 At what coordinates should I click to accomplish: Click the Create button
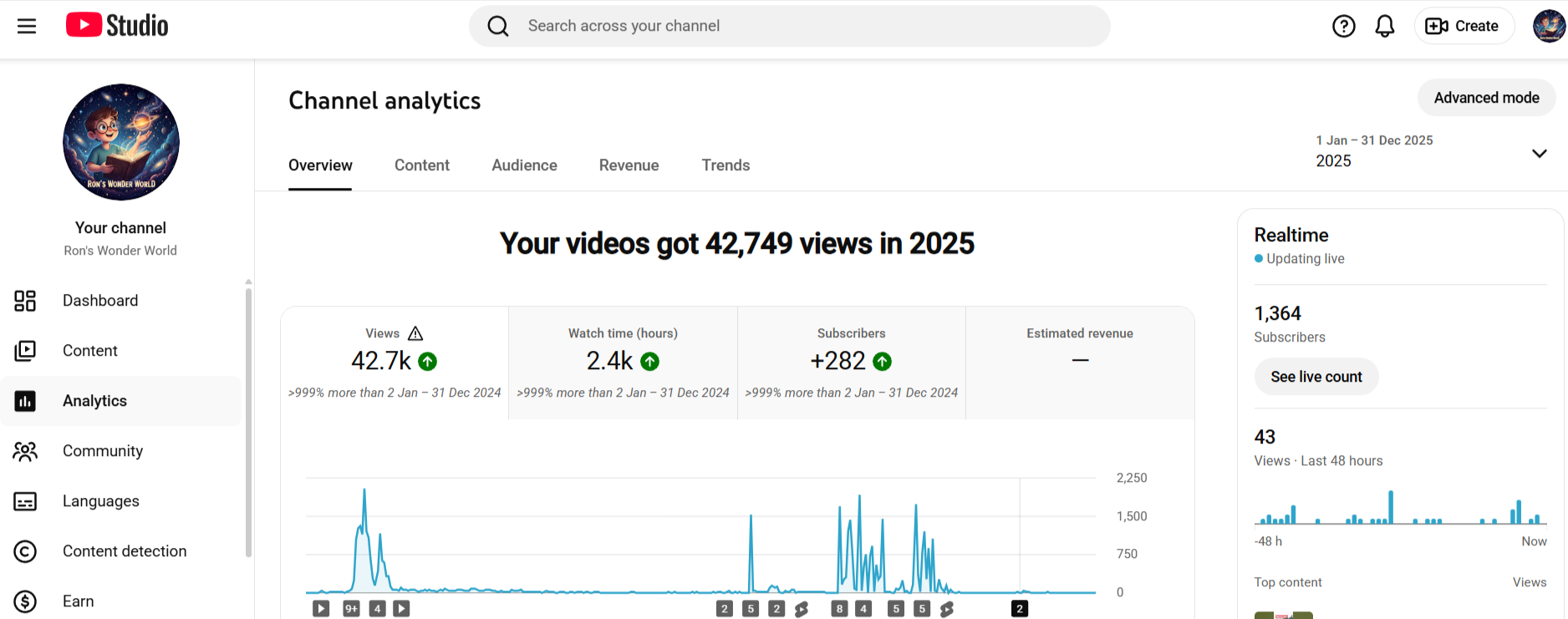tap(1464, 26)
